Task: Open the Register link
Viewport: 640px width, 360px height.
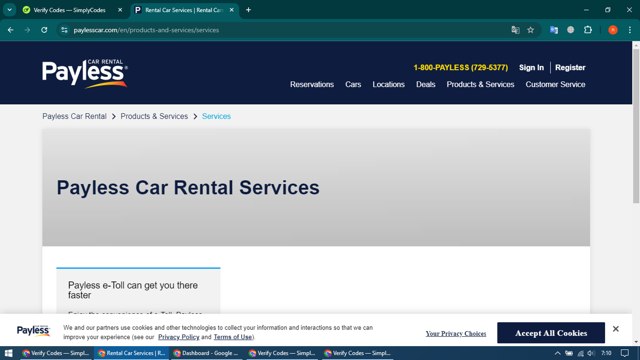Action: (570, 67)
